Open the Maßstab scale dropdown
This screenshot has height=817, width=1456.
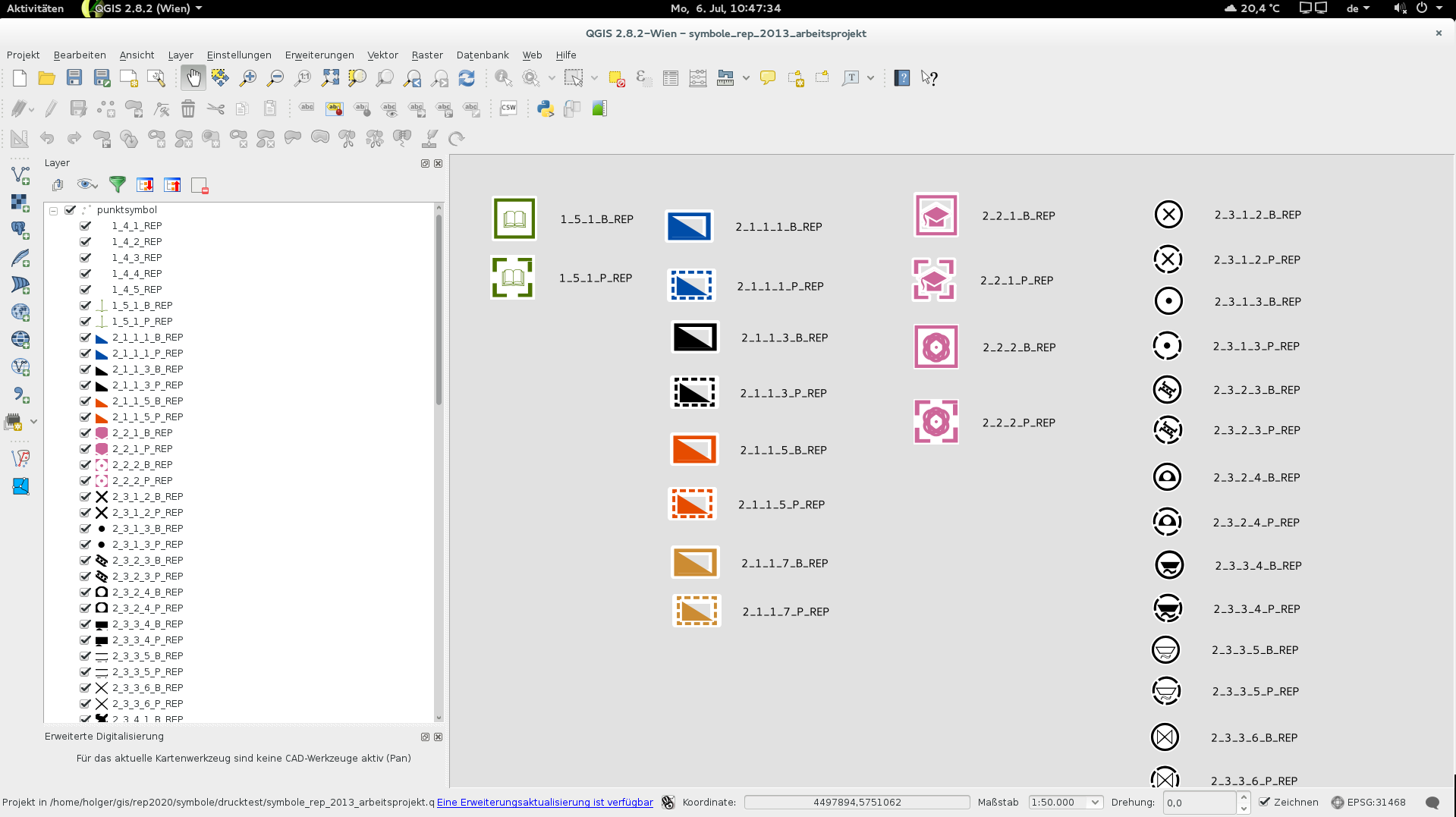click(x=1095, y=803)
